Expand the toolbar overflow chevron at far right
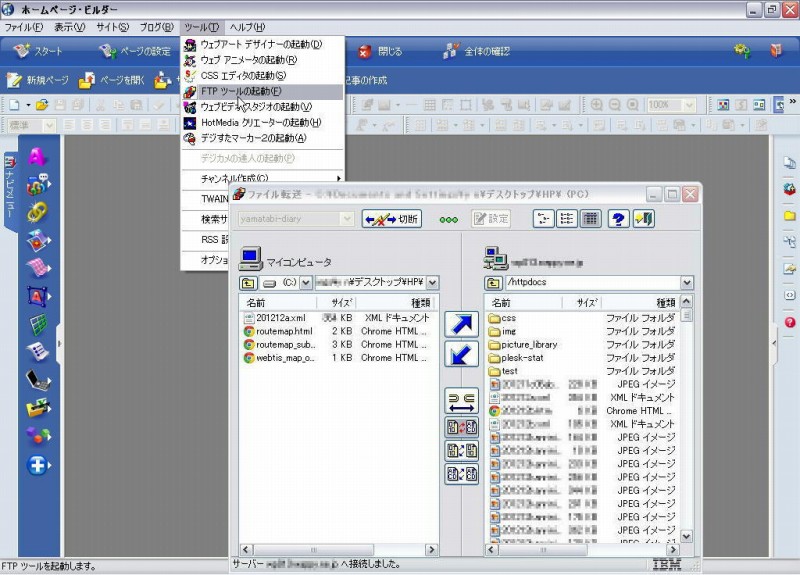The height and width of the screenshot is (575, 800). tap(792, 102)
